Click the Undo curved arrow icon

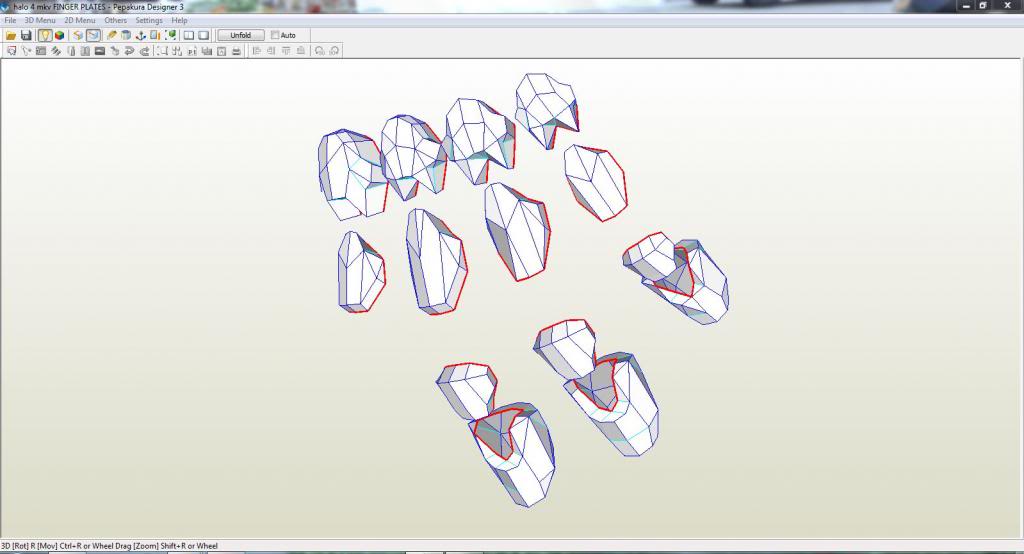129,51
